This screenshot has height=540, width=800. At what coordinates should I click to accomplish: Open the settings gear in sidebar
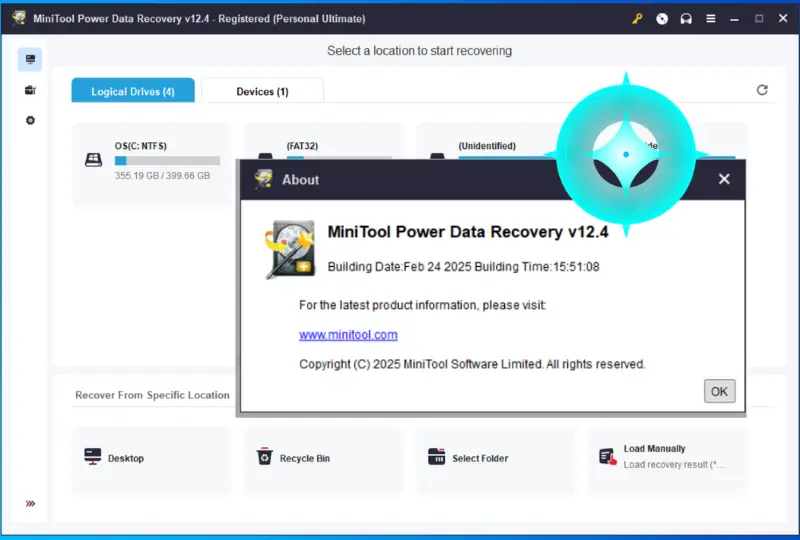point(30,120)
